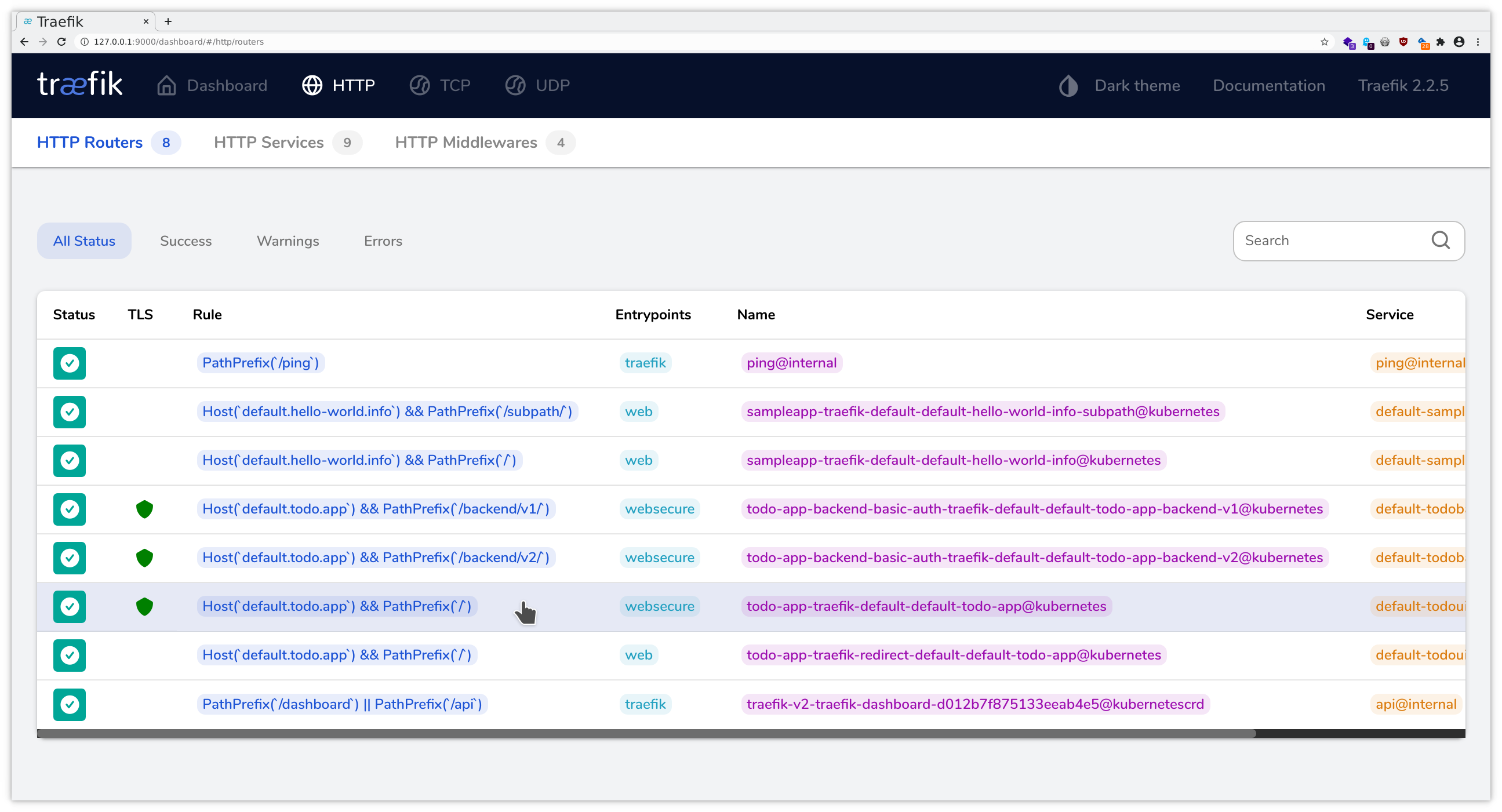Image resolution: width=1502 pixels, height=812 pixels.
Task: Enable the Errors status filter
Action: tap(383, 241)
